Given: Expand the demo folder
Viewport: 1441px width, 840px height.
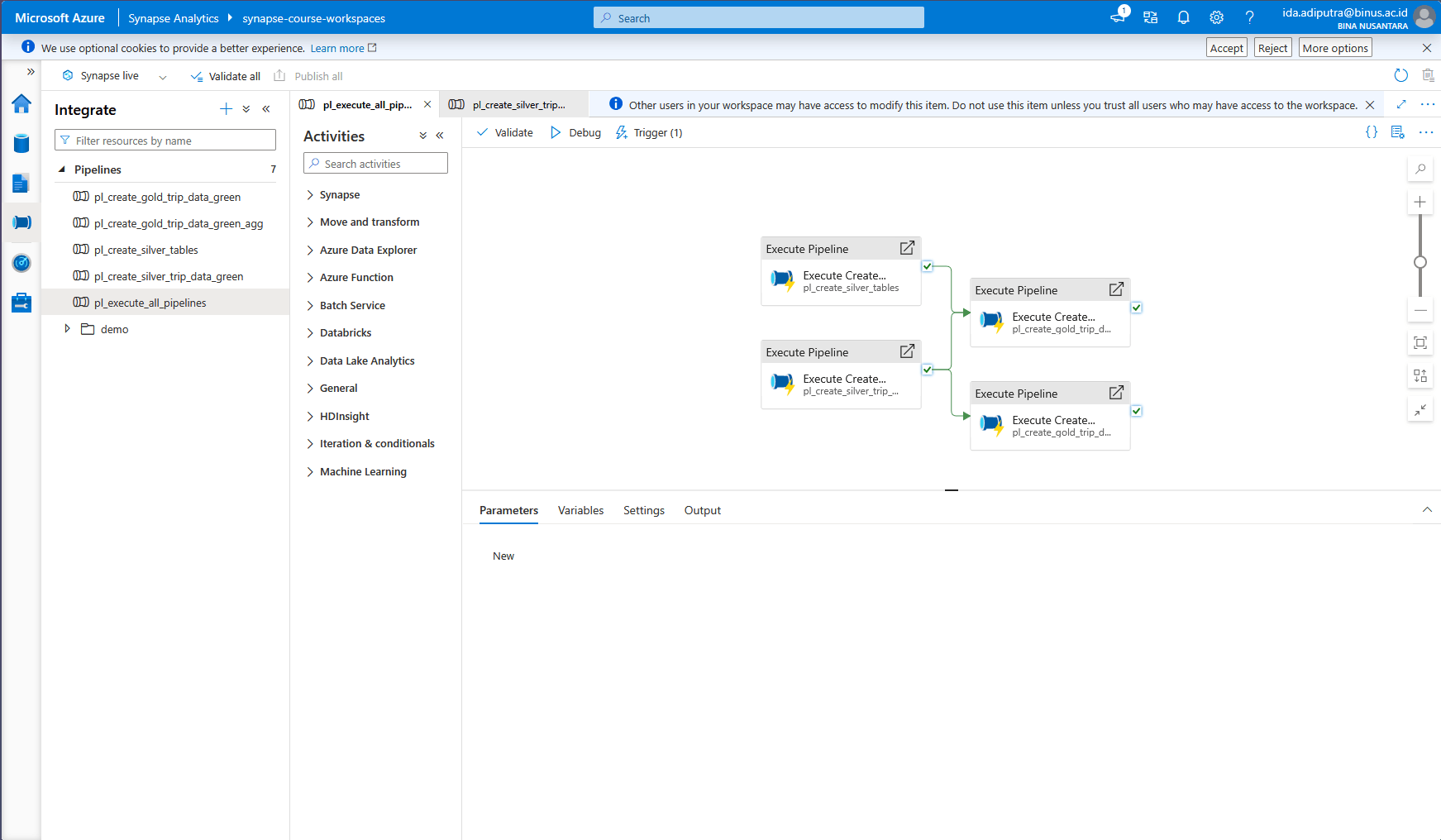Looking at the screenshot, I should 67,329.
